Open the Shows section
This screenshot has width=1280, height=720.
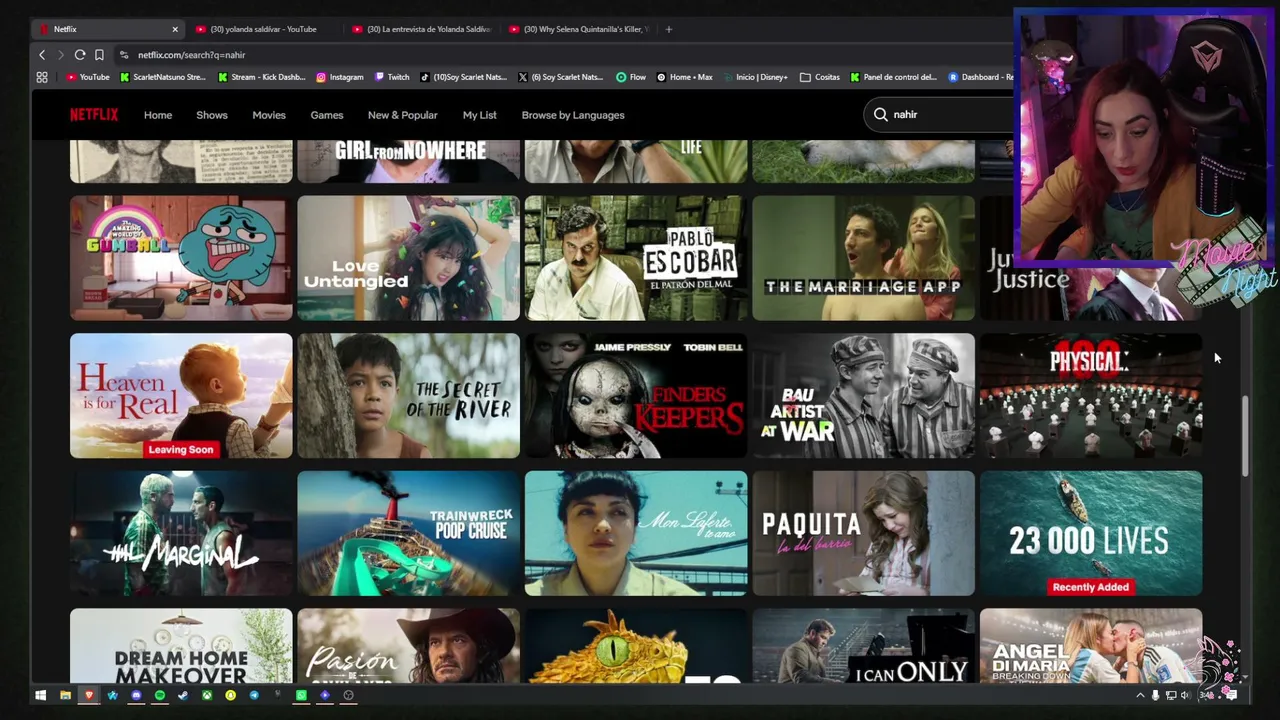tap(212, 115)
